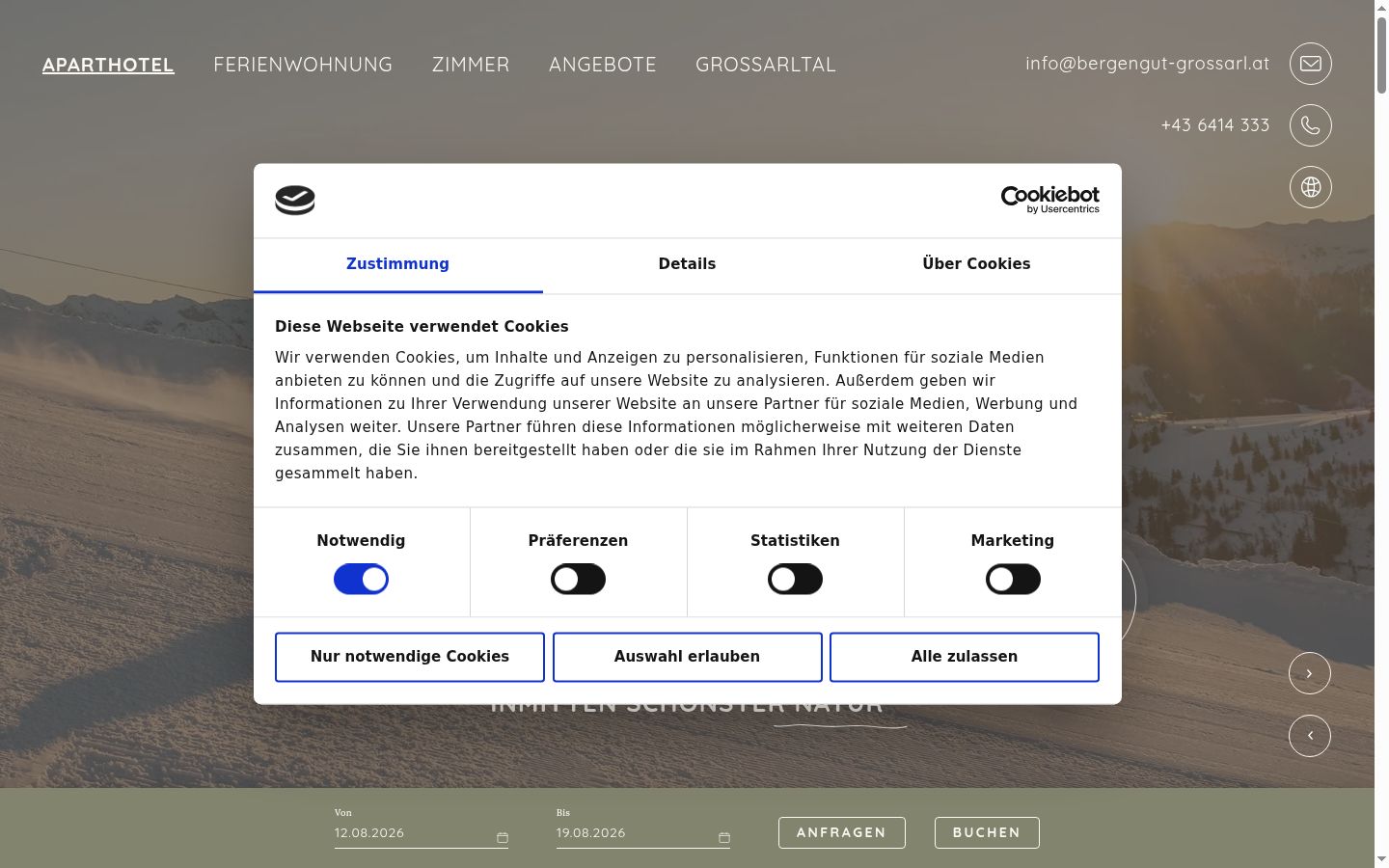Open the Bis date calendar icon
The width and height of the screenshot is (1389, 868).
(724, 837)
